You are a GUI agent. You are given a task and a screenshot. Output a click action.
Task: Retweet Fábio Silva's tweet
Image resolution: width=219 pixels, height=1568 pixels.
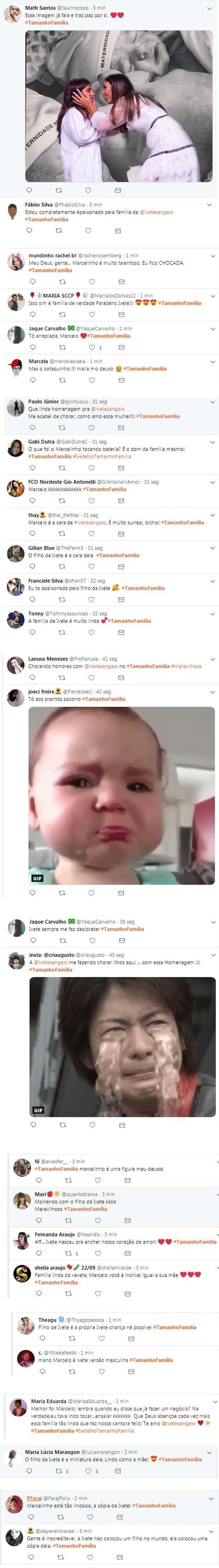(58, 231)
